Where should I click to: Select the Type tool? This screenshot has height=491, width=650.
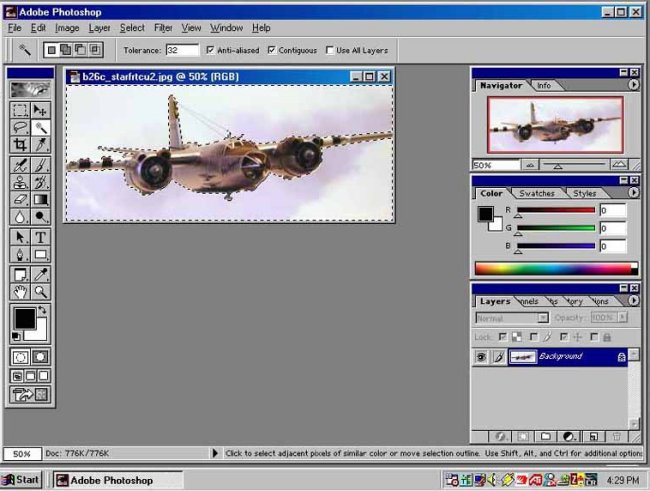(41, 237)
